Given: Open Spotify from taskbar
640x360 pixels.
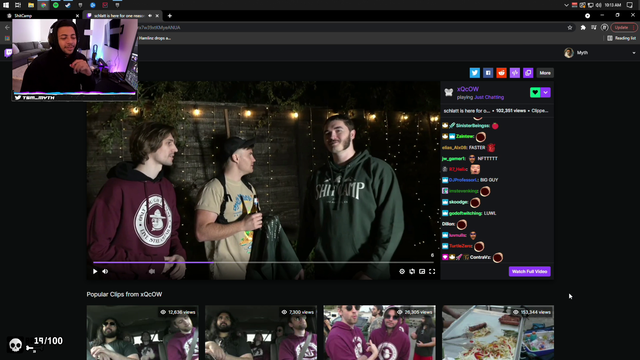Looking at the screenshot, I should pyautogui.click(x=56, y=5).
